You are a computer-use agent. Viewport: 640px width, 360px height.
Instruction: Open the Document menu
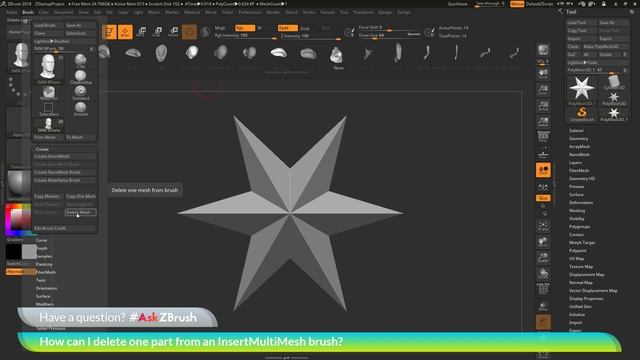[x=64, y=12]
